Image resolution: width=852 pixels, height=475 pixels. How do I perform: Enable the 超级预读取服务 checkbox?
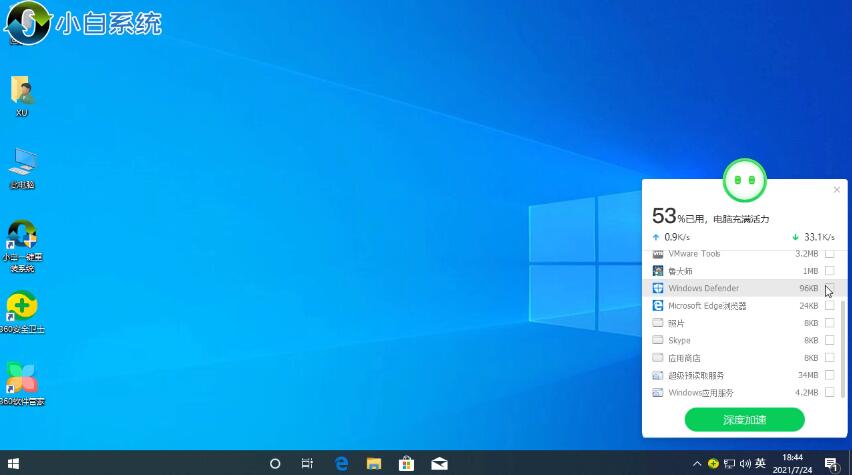[x=829, y=375]
